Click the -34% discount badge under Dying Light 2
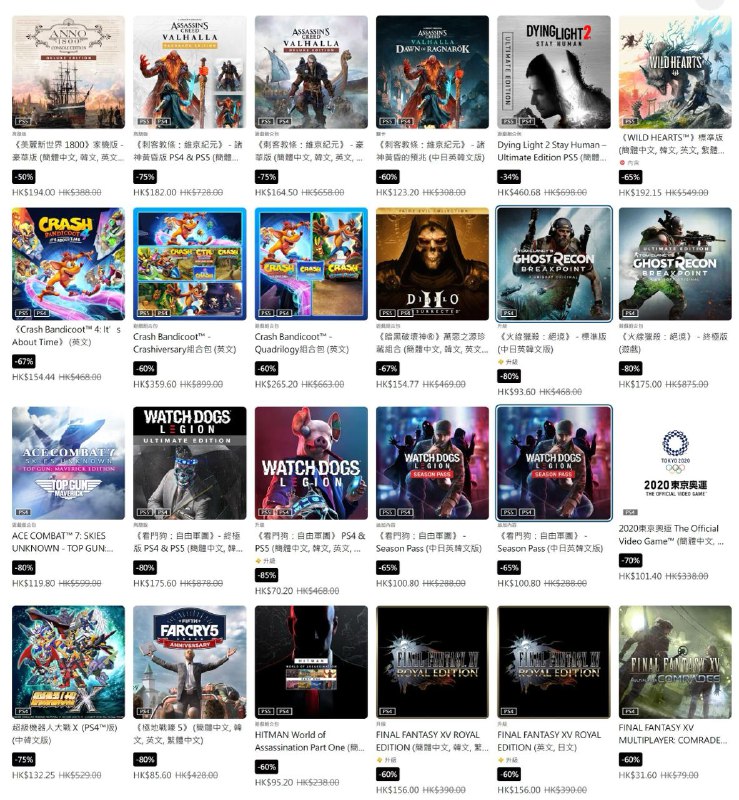Screen dimensions: 739x800 tap(509, 177)
